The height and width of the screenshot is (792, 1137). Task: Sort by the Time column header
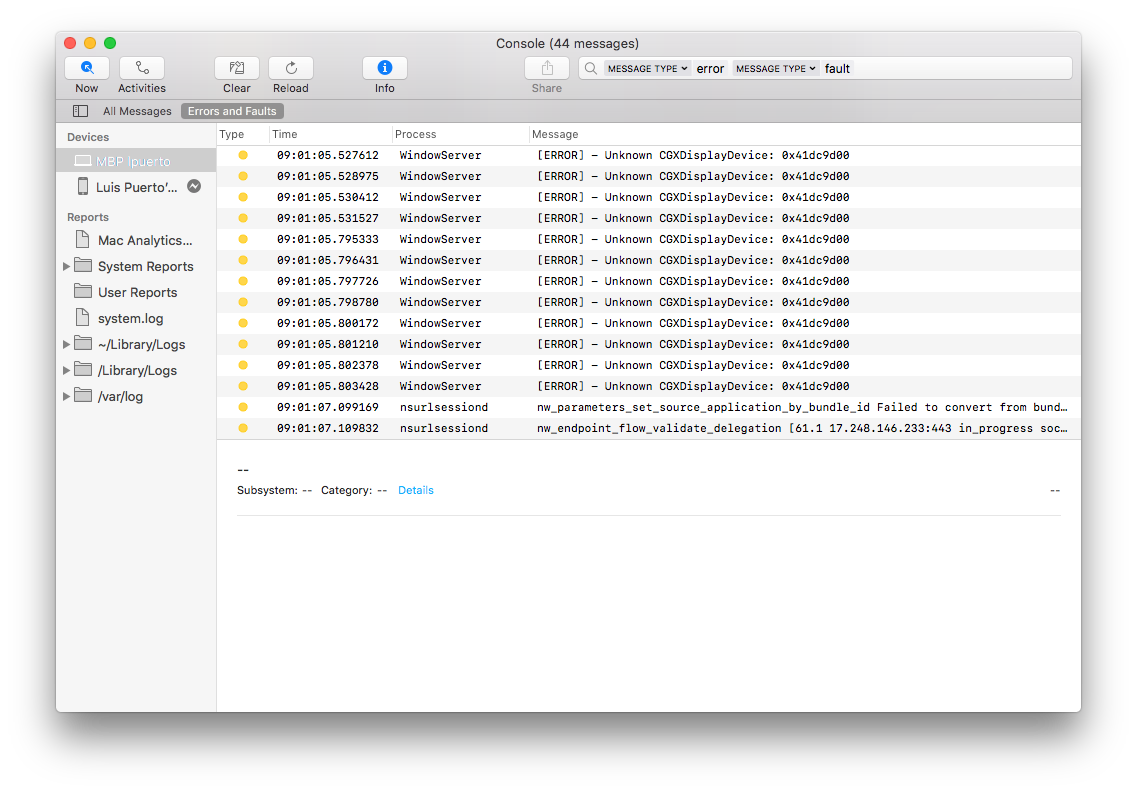[x=330, y=134]
